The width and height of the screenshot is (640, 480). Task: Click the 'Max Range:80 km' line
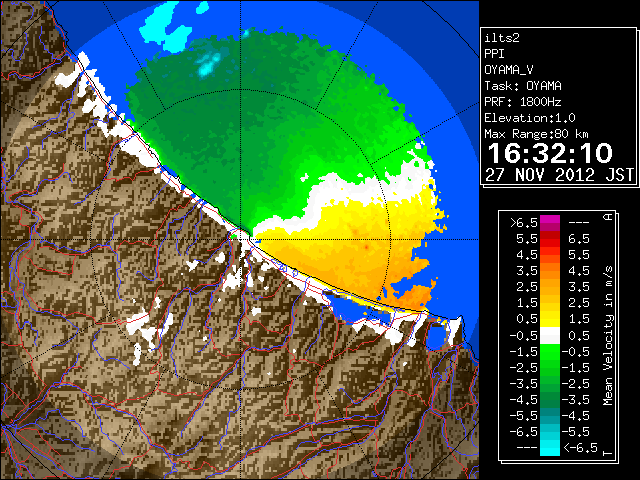pos(536,134)
